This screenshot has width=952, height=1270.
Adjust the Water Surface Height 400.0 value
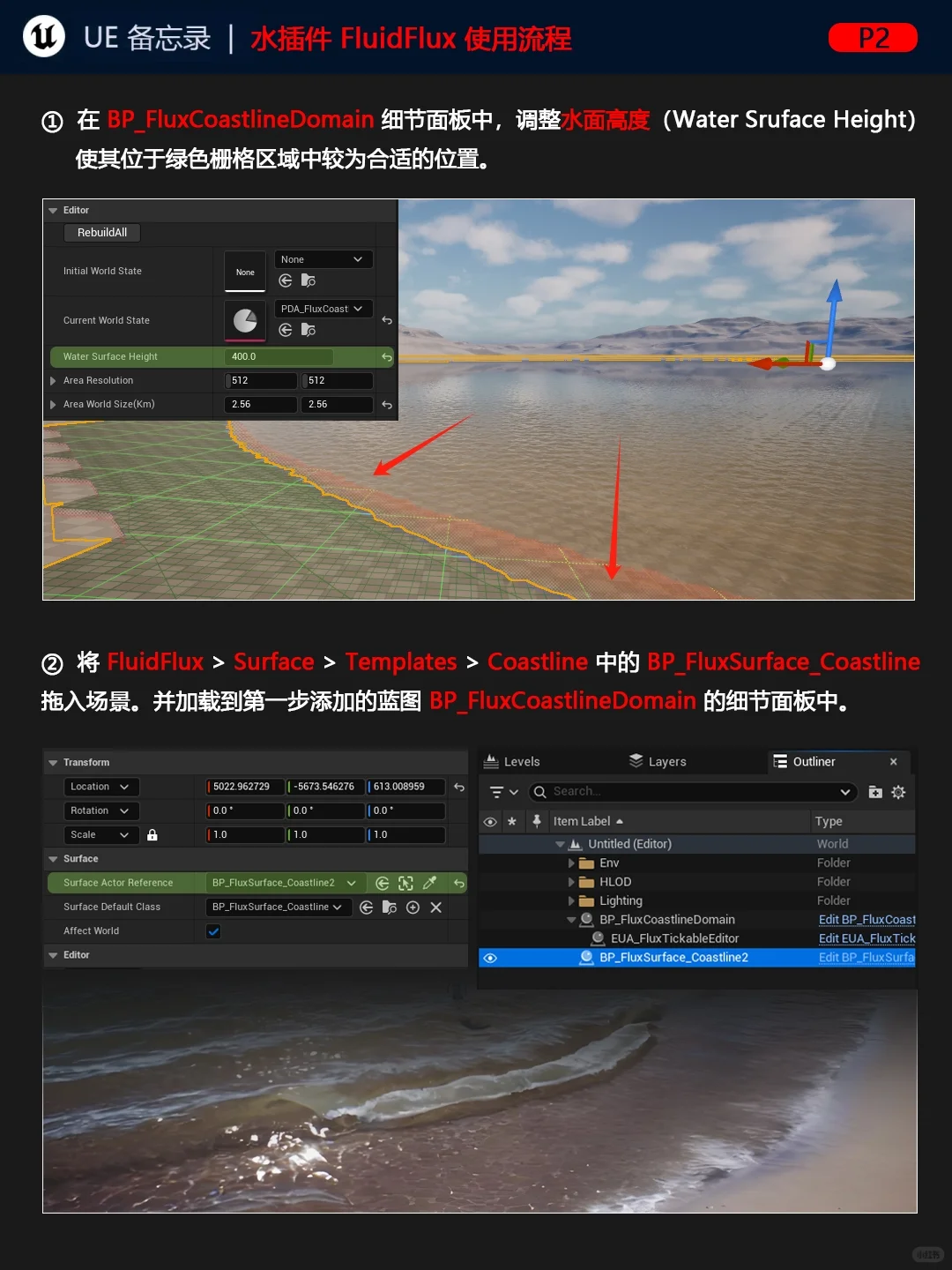coord(279,357)
